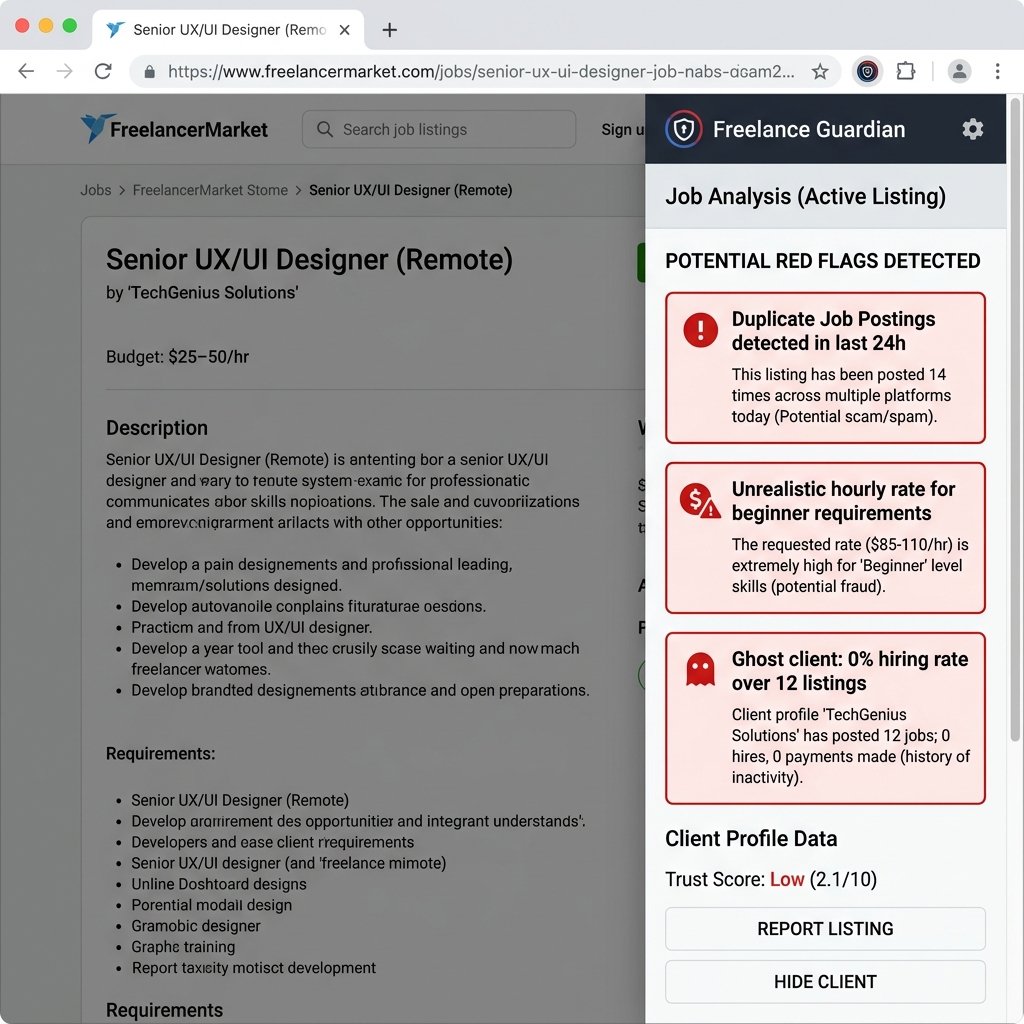
Task: Open Freelance Guardian settings gear
Action: (x=972, y=129)
